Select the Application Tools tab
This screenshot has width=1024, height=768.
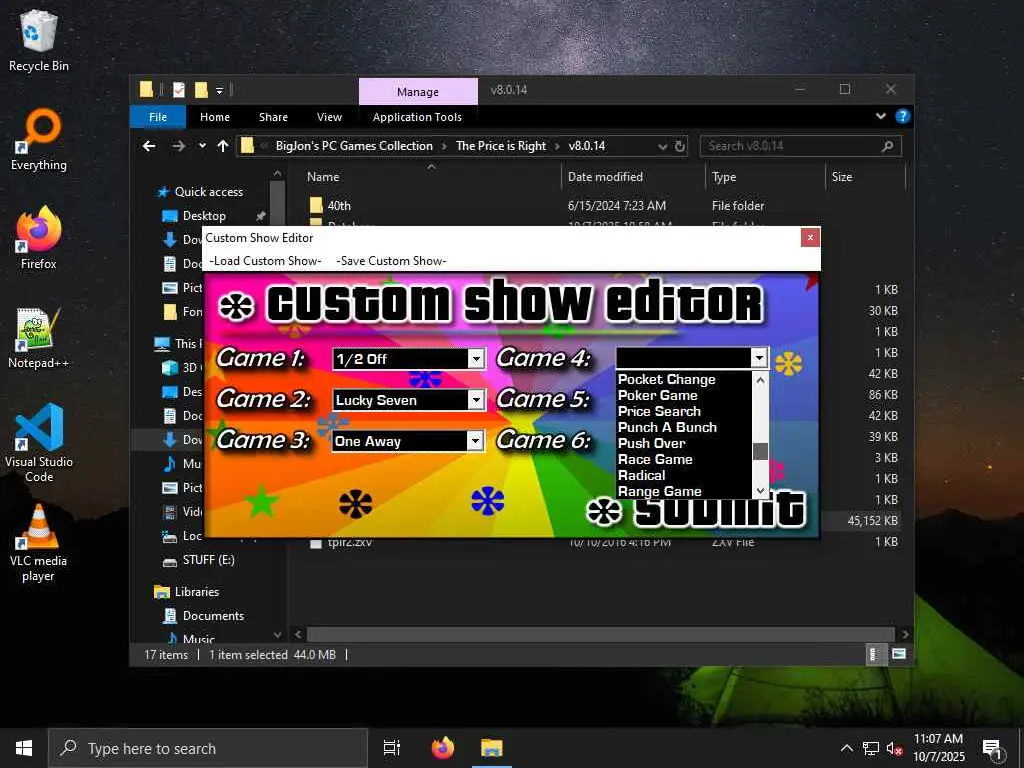(x=417, y=117)
